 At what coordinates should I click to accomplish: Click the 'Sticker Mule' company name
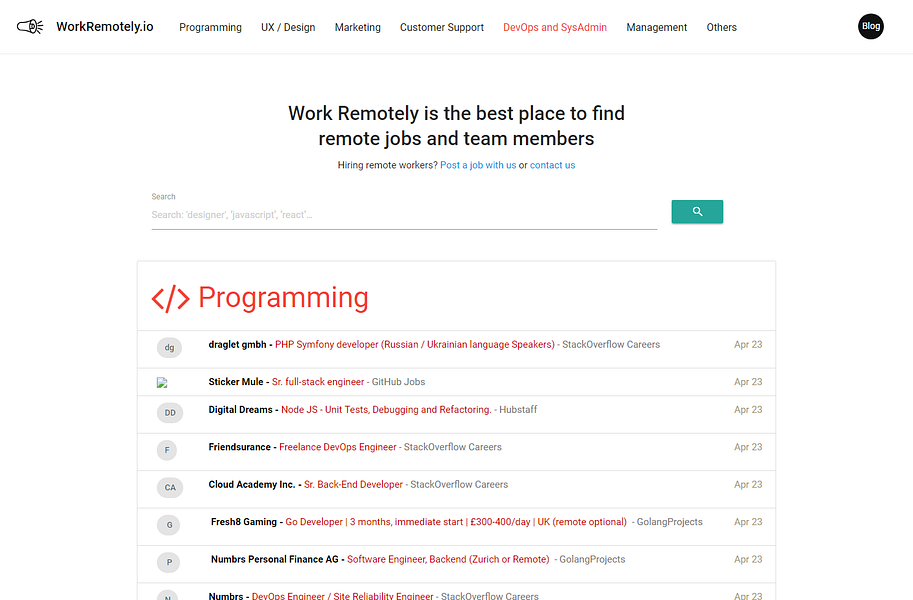tap(236, 382)
